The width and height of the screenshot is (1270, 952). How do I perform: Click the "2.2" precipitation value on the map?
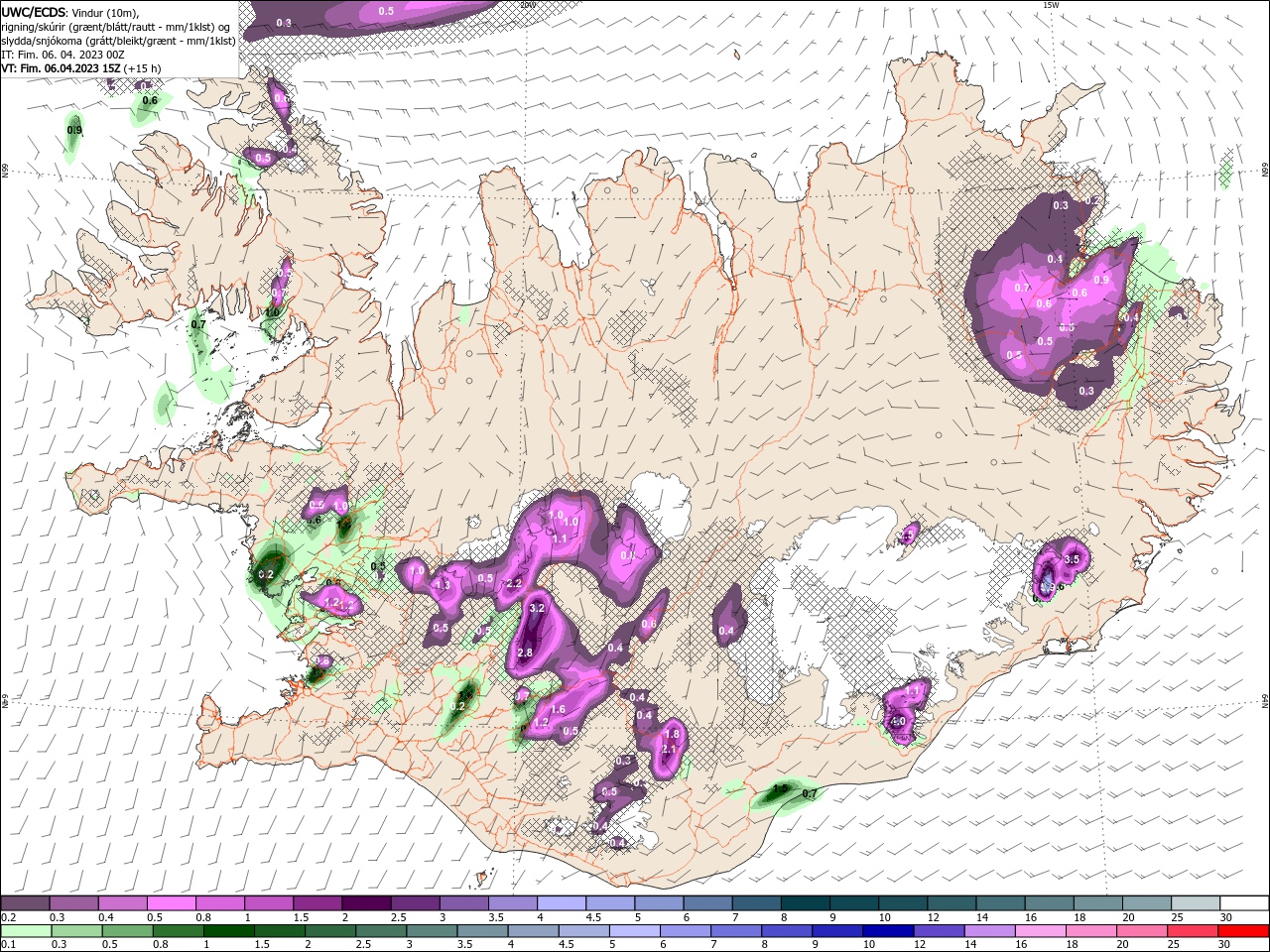click(514, 584)
